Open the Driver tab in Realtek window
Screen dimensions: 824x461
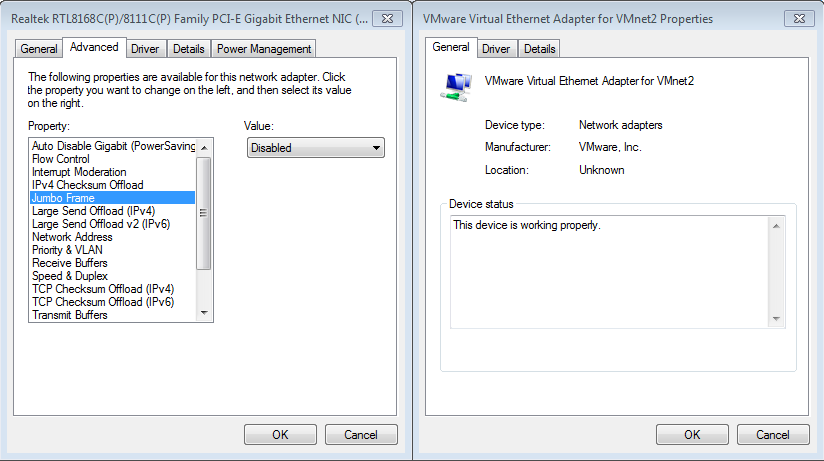click(x=145, y=49)
